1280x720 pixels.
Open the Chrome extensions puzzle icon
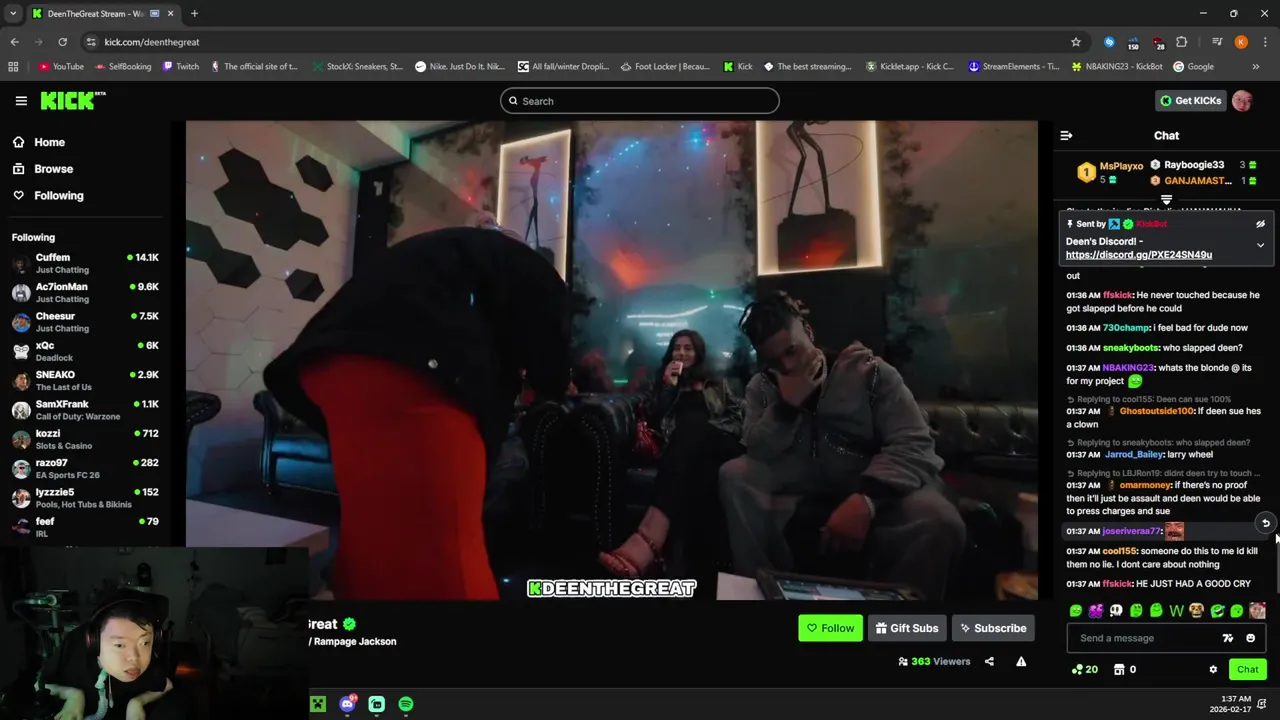[x=1182, y=42]
